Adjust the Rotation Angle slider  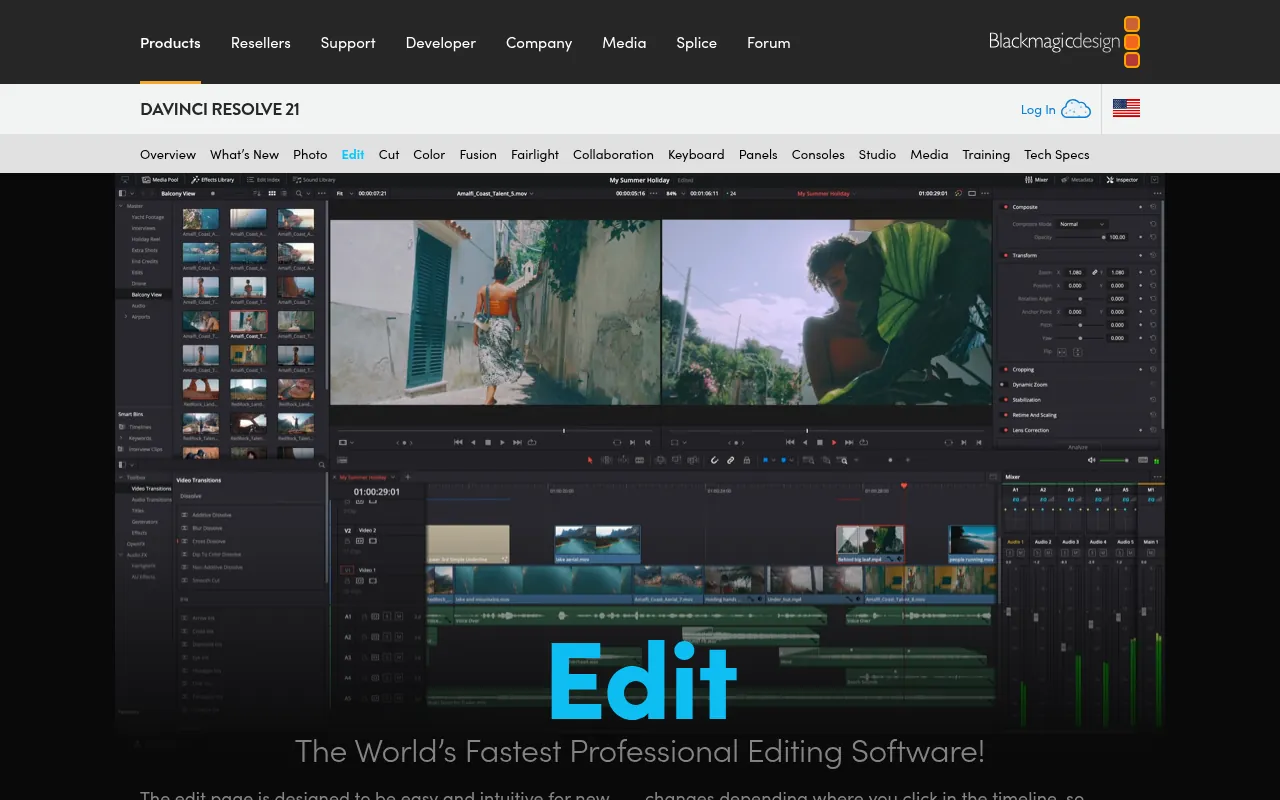pyautogui.click(x=1080, y=299)
